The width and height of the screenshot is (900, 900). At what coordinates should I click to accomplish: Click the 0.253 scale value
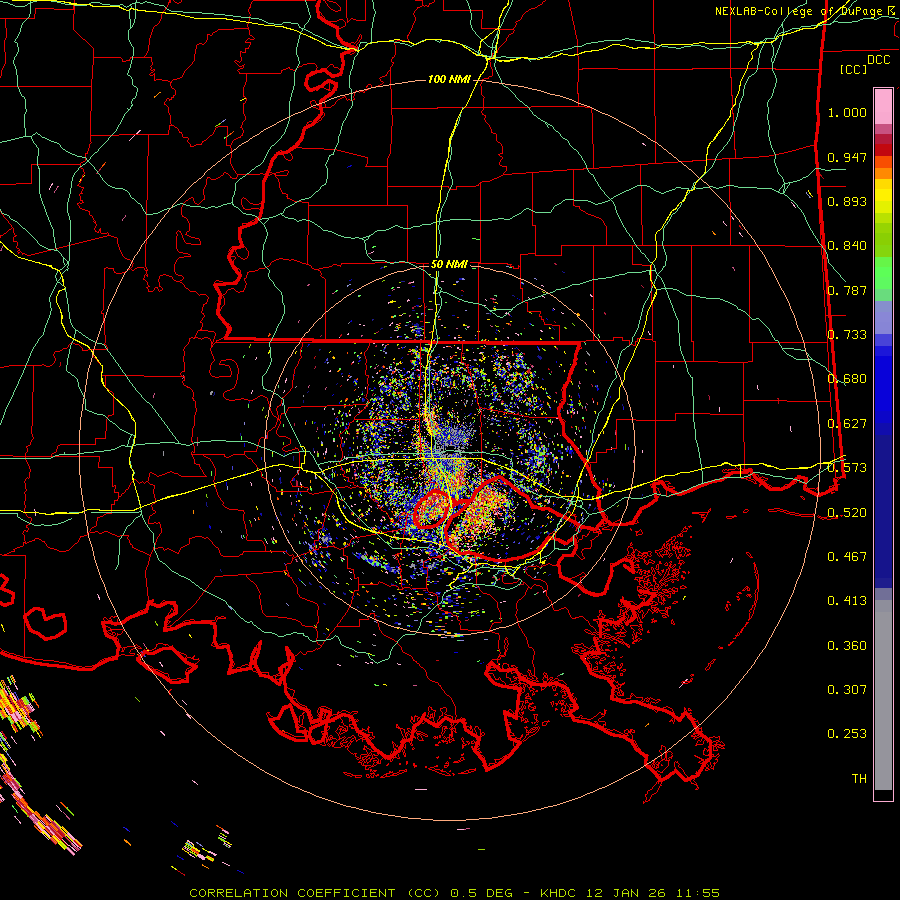[x=847, y=734]
